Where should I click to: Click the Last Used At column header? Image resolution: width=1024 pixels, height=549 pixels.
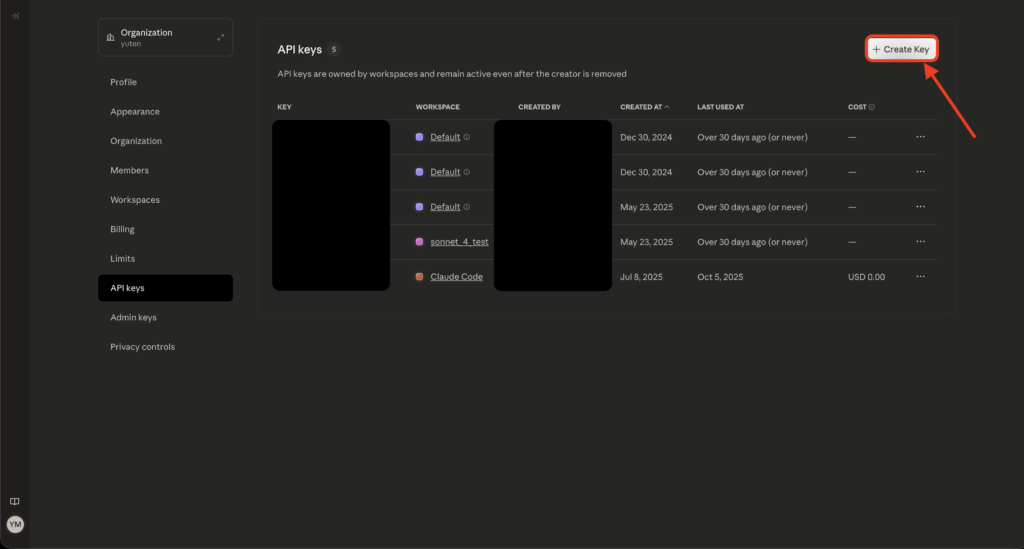tap(720, 107)
